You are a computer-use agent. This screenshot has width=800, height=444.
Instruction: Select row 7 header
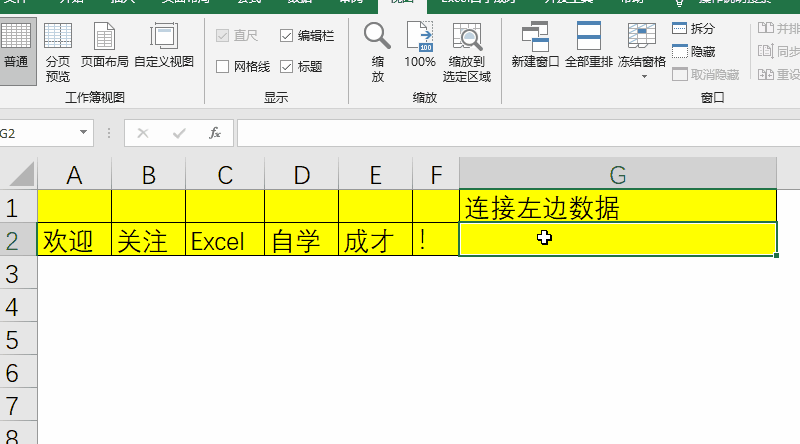pos(18,404)
